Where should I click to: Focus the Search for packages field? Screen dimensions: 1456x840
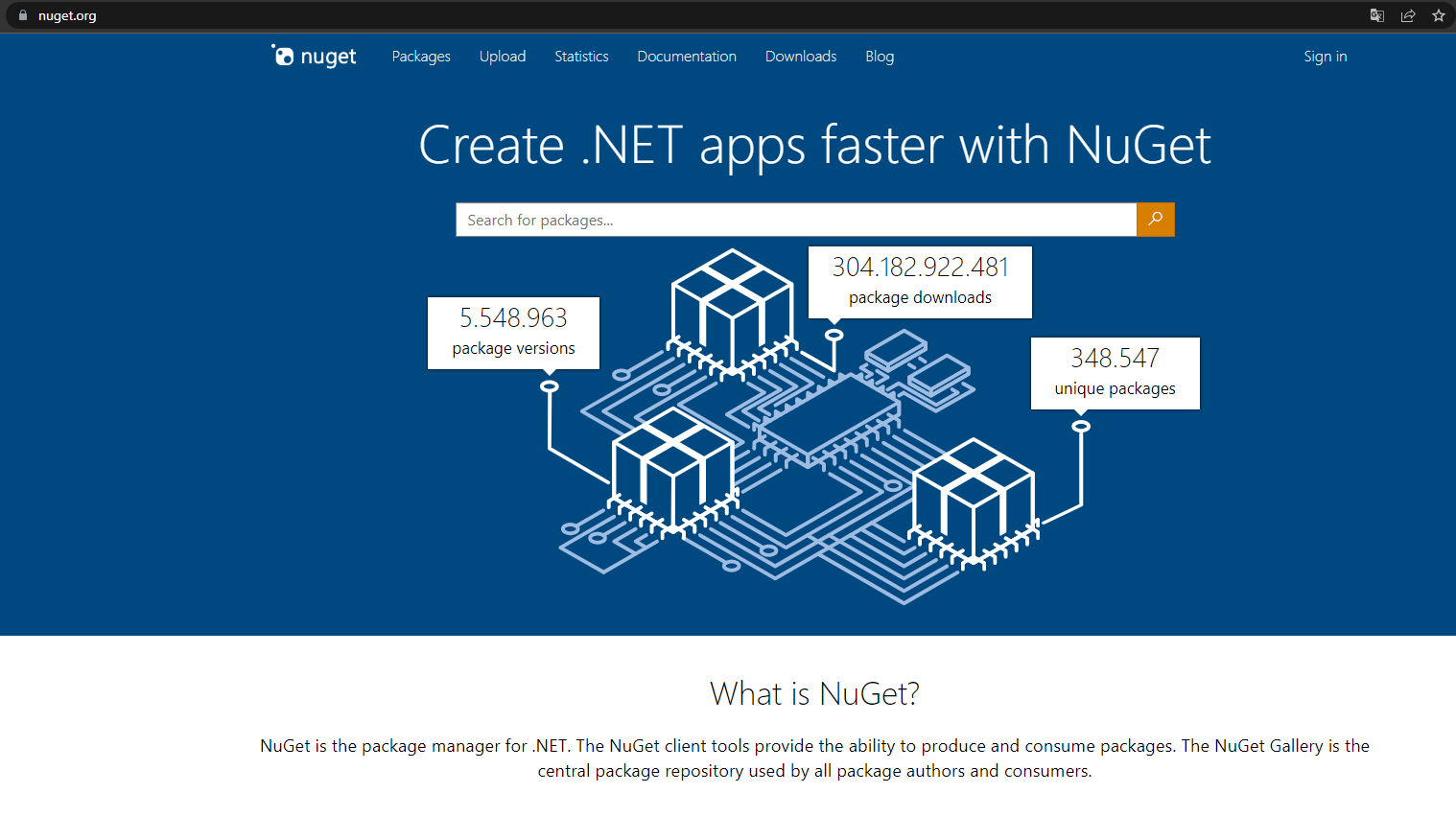(796, 220)
